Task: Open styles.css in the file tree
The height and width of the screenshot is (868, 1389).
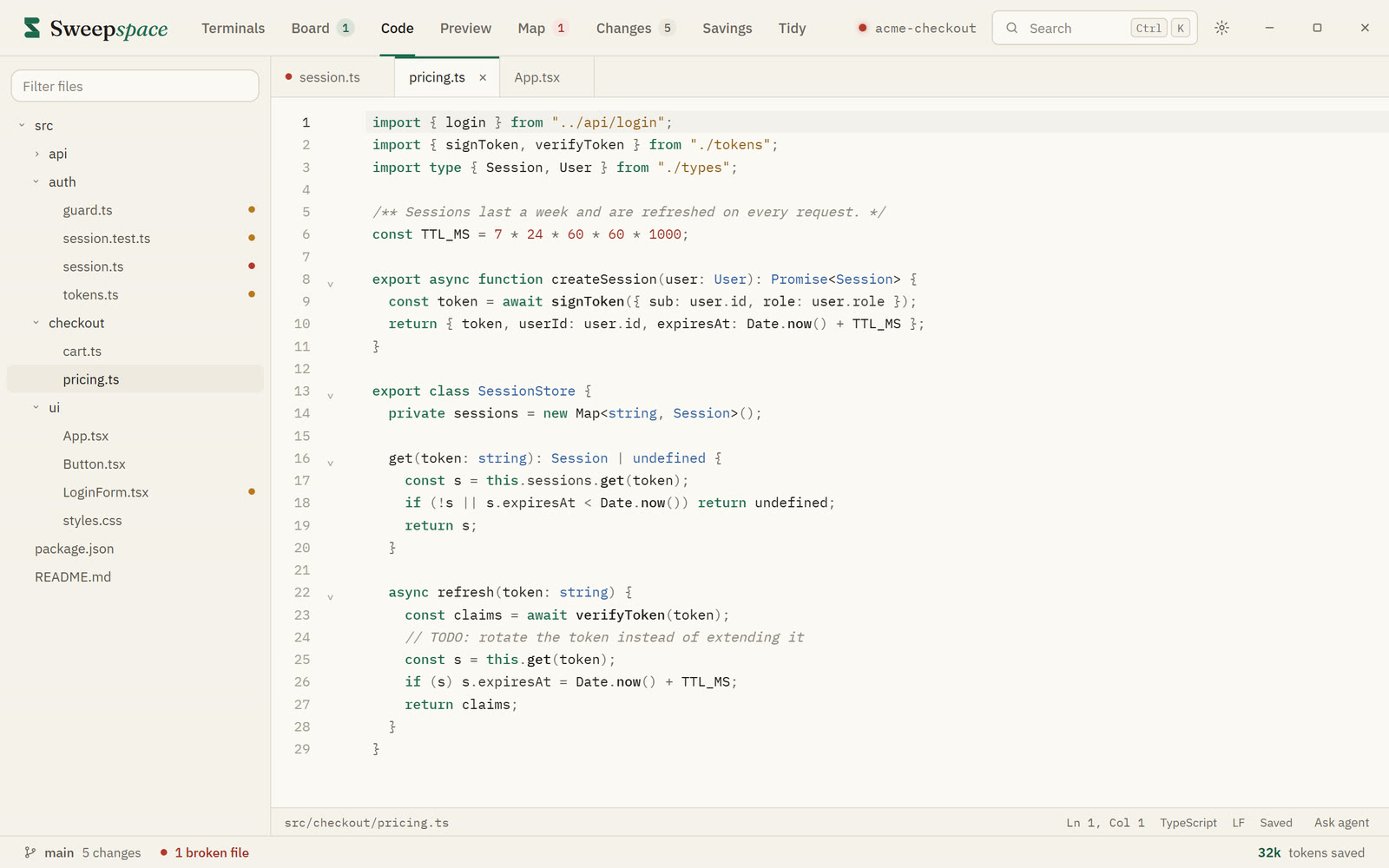Action: pyautogui.click(x=135, y=520)
